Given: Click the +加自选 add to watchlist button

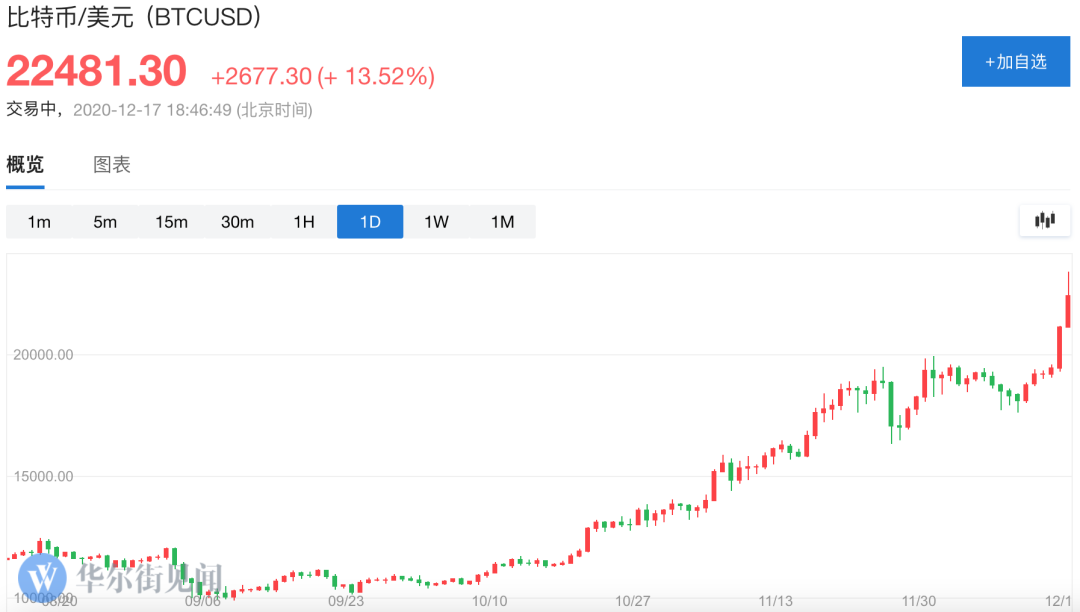Looking at the screenshot, I should tap(1015, 61).
